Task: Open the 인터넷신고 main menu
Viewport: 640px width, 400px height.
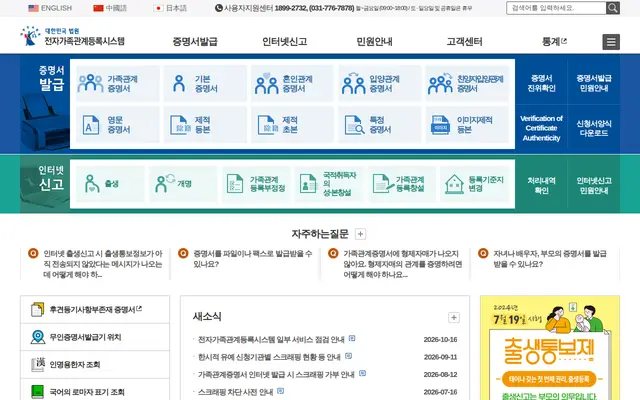Action: coord(284,41)
